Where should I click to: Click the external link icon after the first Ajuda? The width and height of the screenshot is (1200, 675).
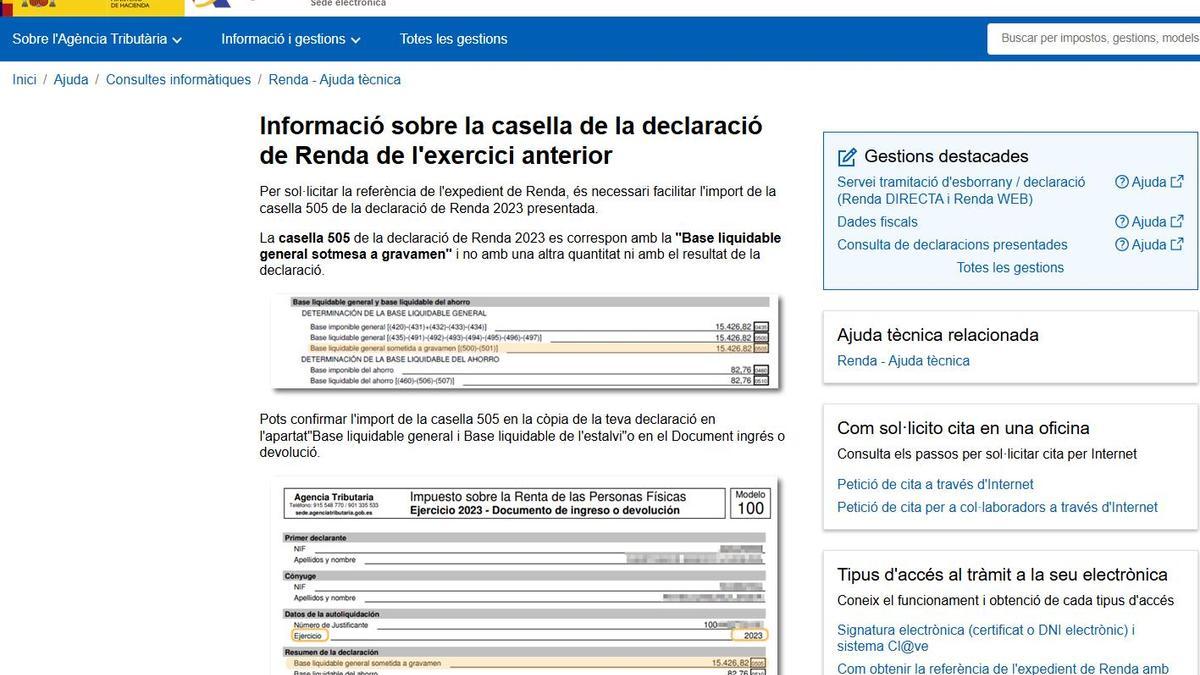click(x=1175, y=181)
